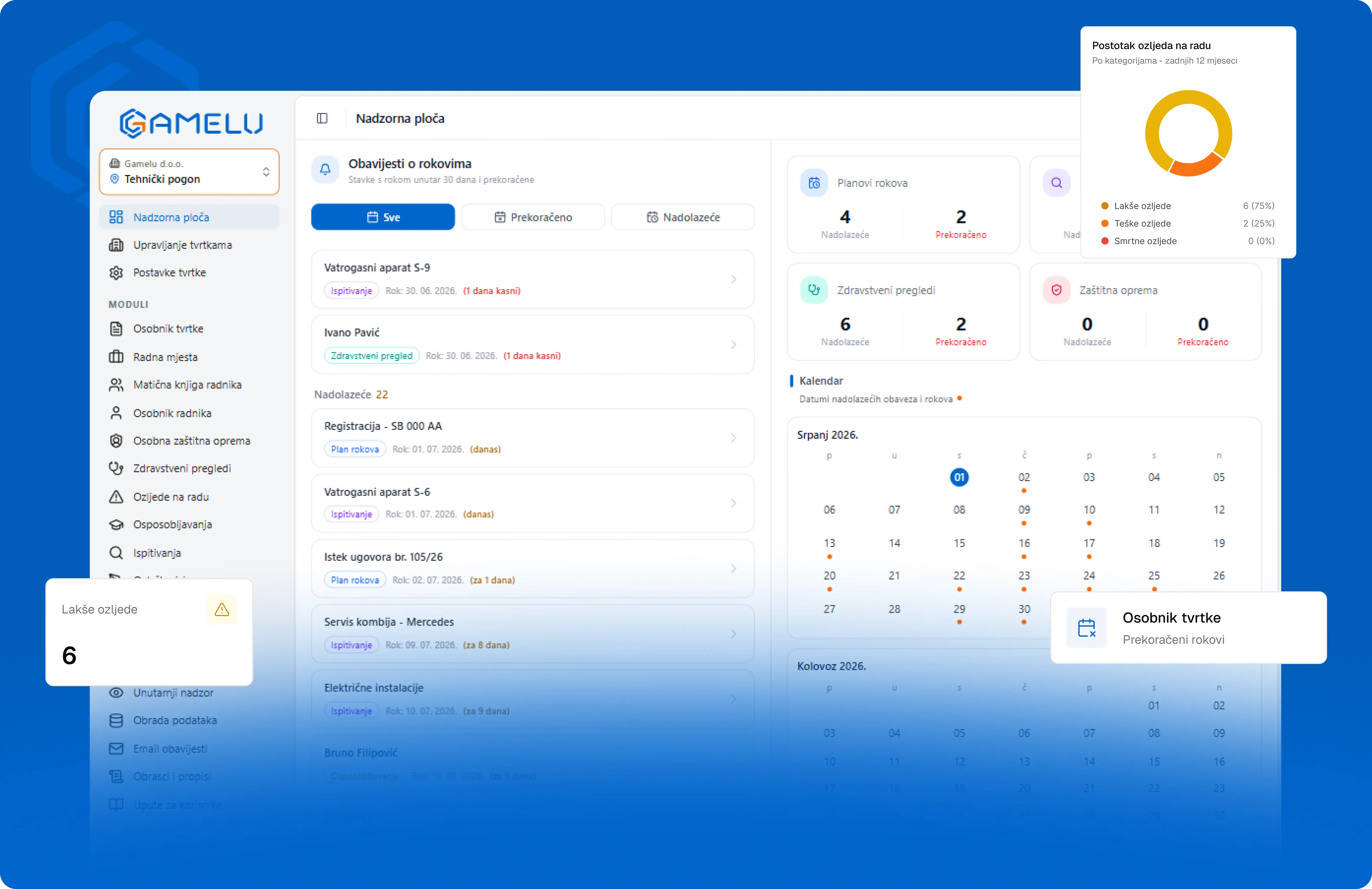Click the Radna mjesta briefcase icon

pyautogui.click(x=116, y=357)
